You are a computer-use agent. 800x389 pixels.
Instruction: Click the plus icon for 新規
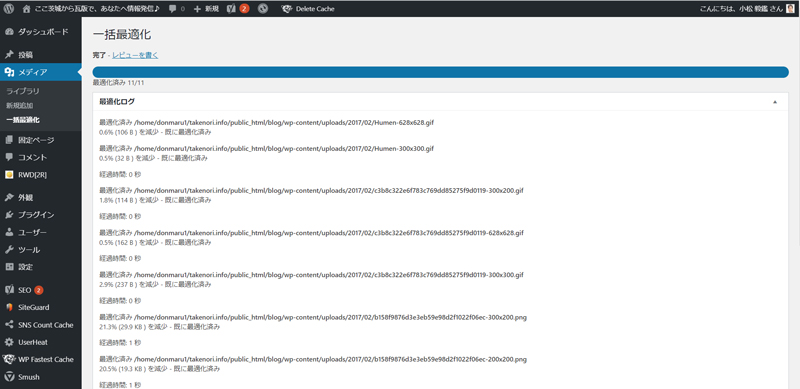click(197, 9)
